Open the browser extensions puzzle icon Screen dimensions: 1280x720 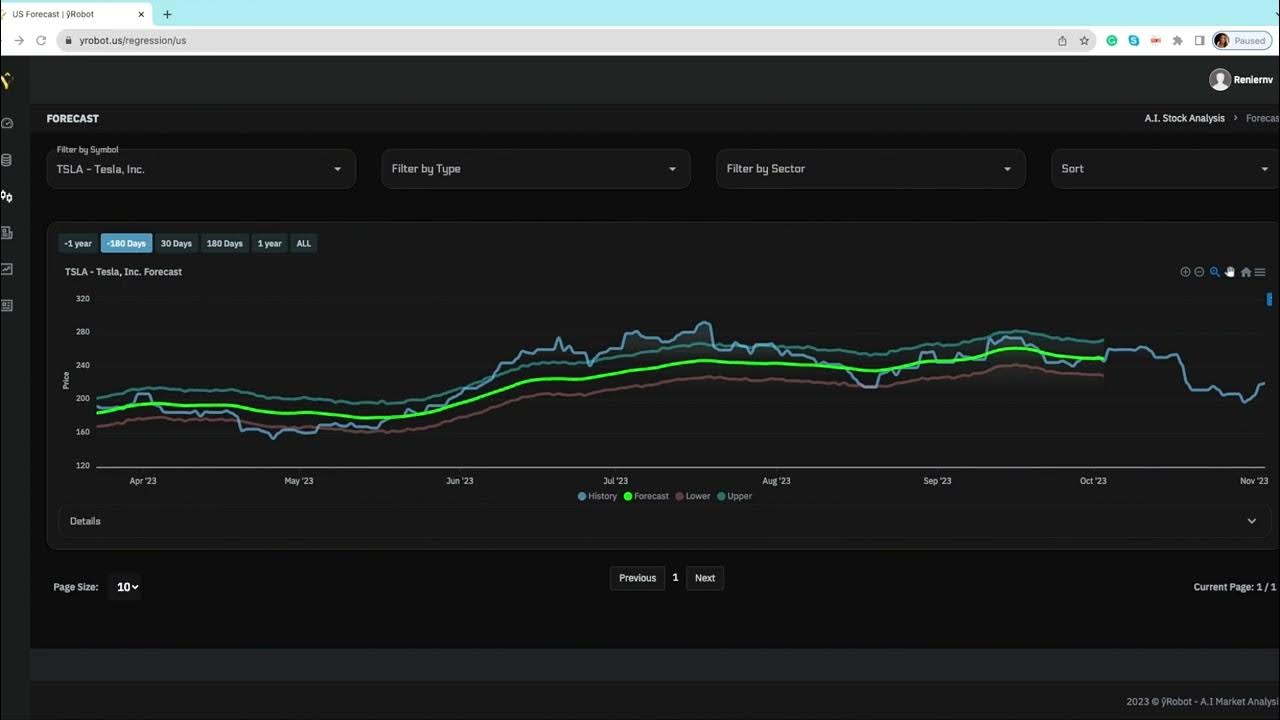[1178, 41]
